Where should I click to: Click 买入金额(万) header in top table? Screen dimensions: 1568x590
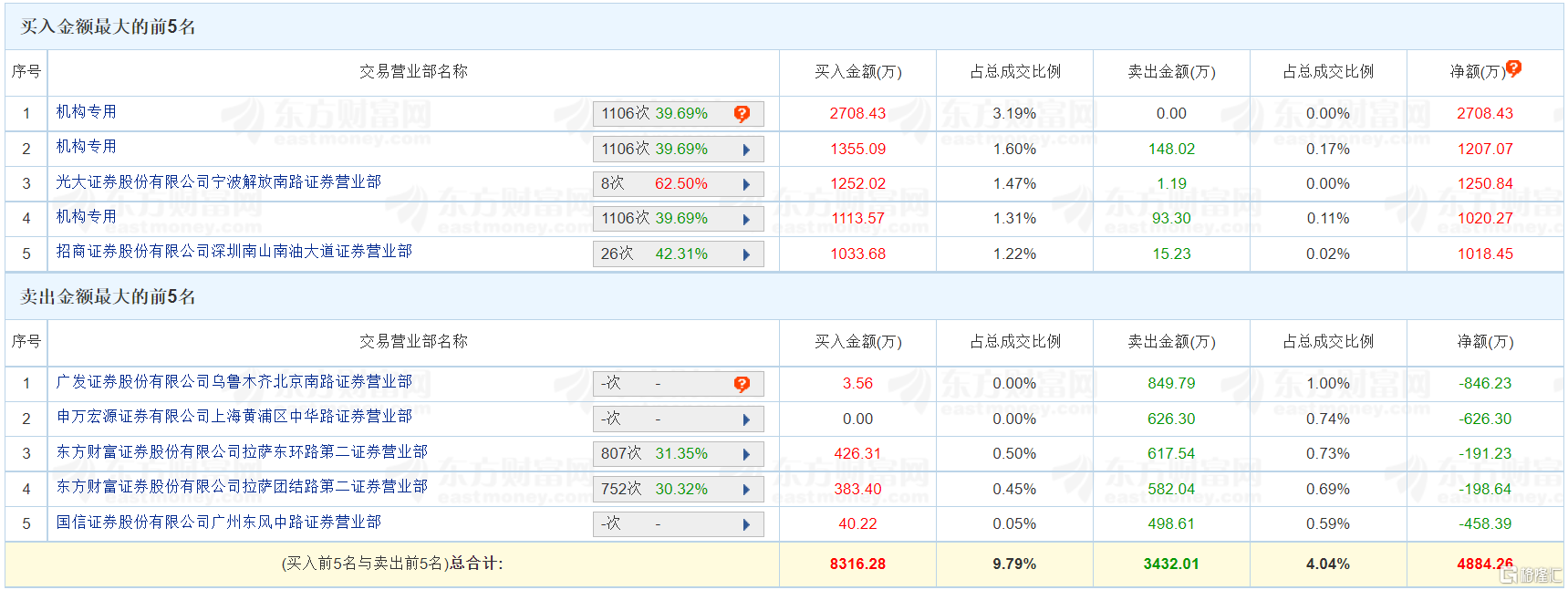tap(857, 72)
